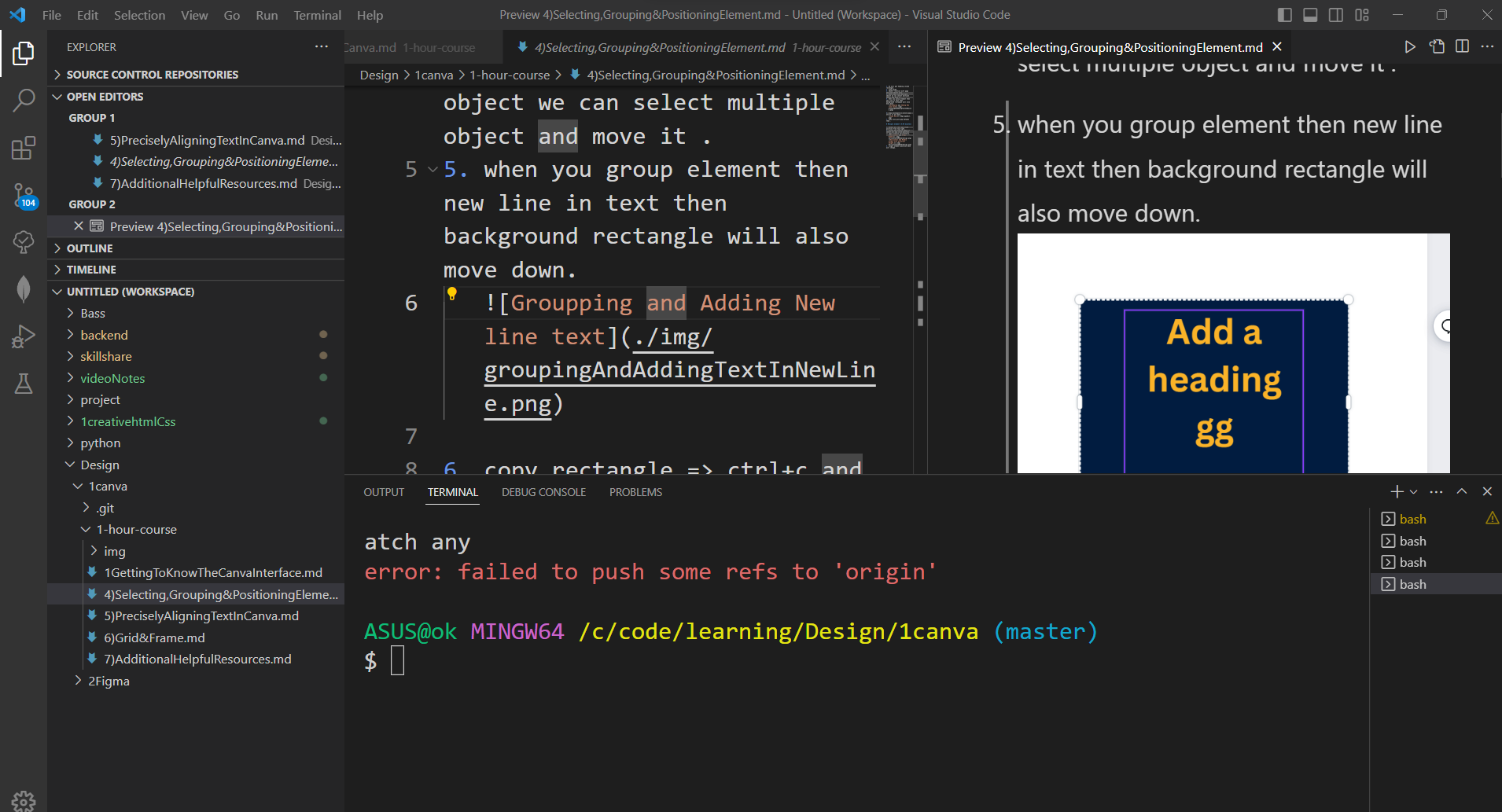Click the editor minimap

click(899, 118)
